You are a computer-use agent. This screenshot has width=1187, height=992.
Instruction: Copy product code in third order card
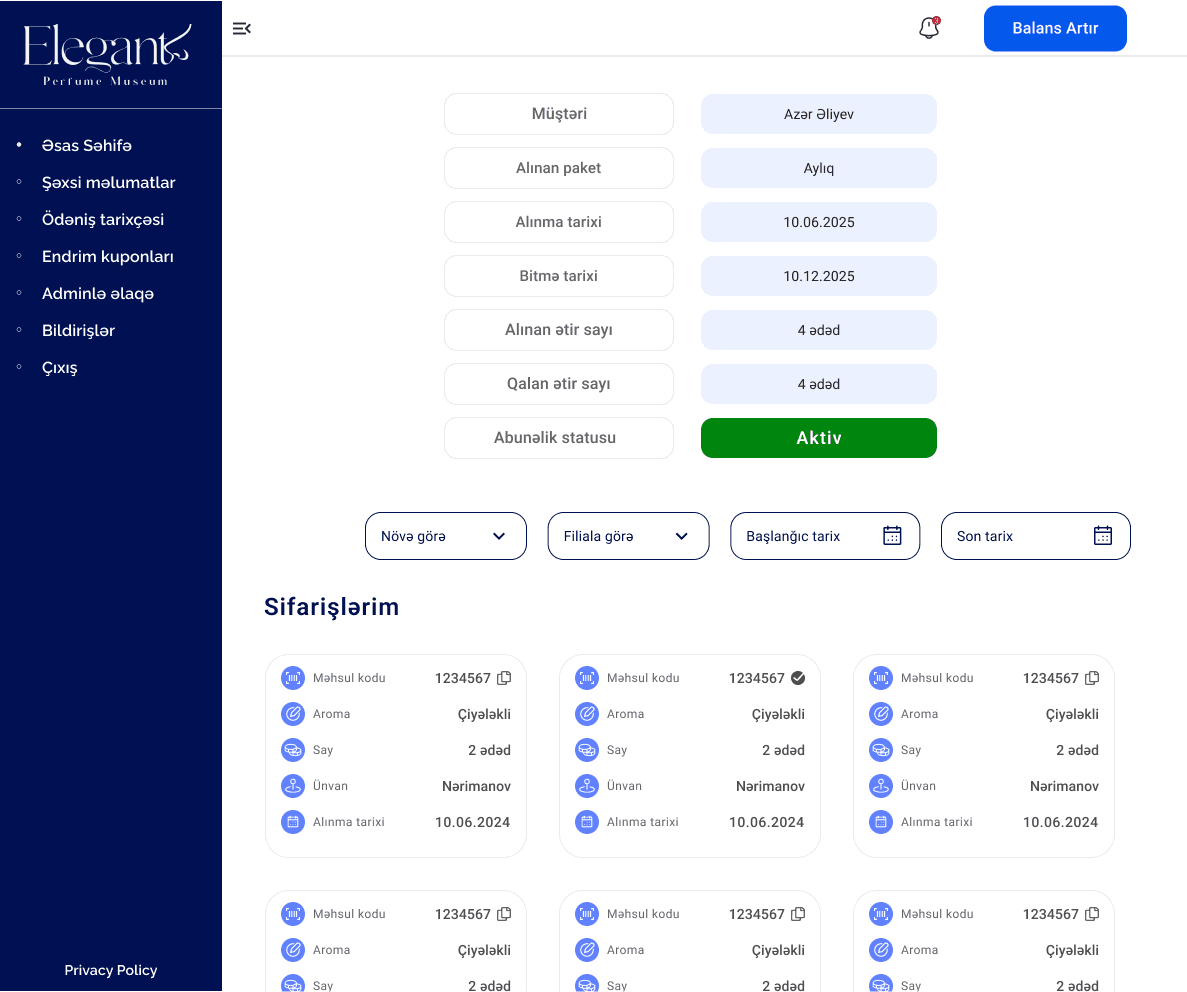(x=1092, y=678)
